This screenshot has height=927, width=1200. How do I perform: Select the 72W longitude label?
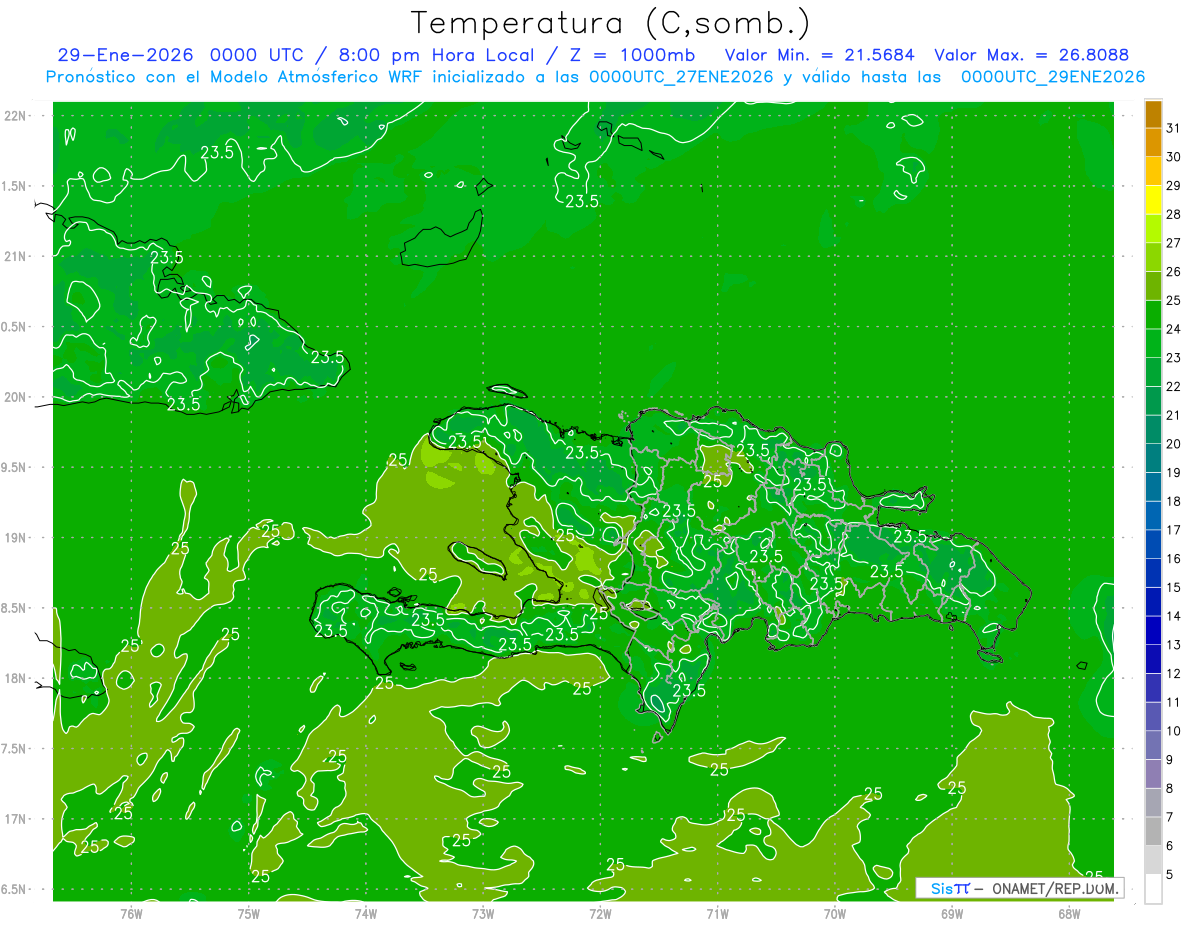600,913
